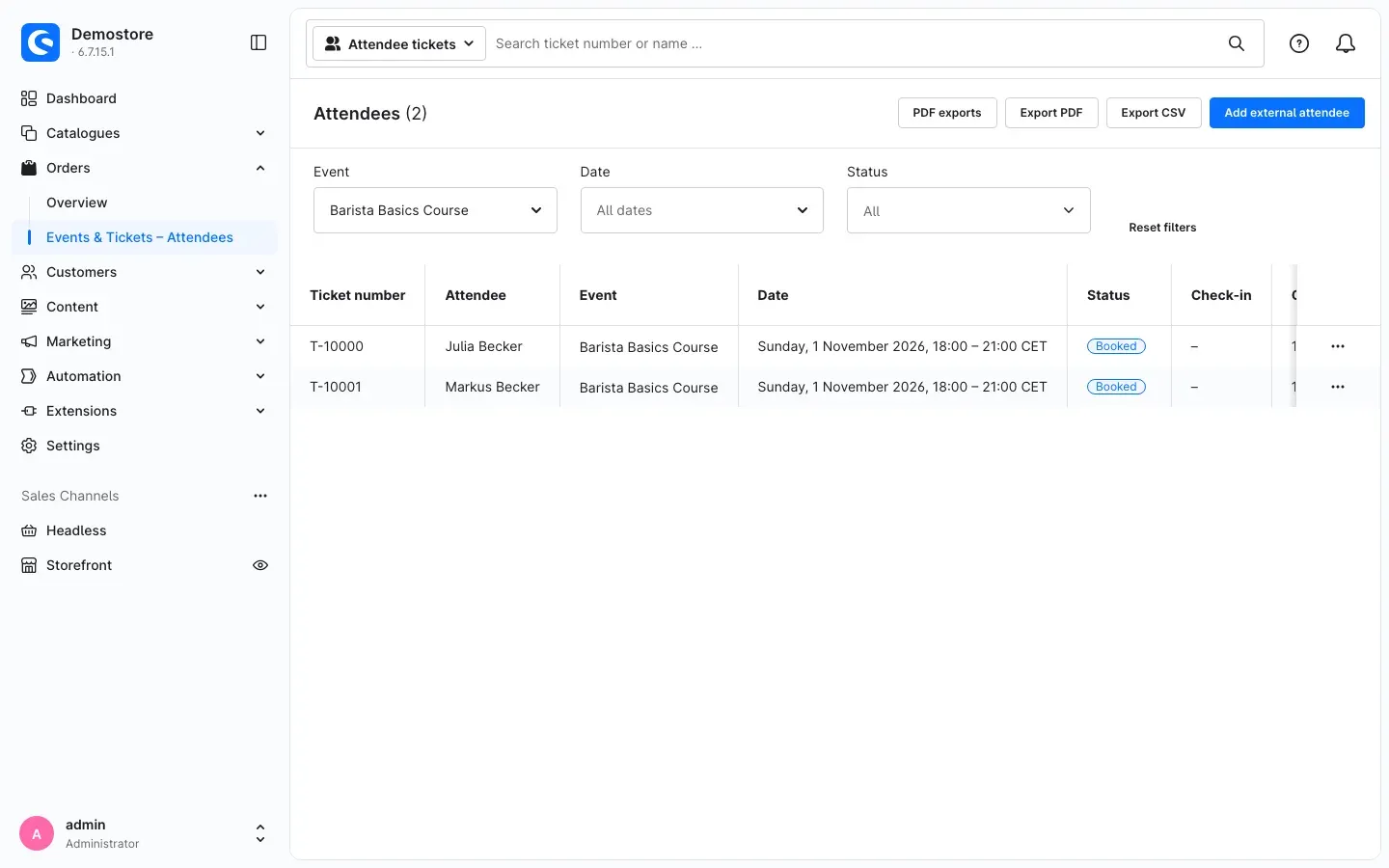This screenshot has height=868, width=1389.
Task: Click the search magnifier icon
Action: [x=1237, y=43]
